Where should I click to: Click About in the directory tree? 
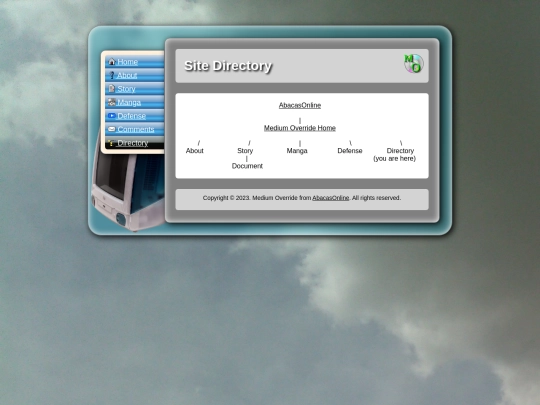tap(195, 151)
